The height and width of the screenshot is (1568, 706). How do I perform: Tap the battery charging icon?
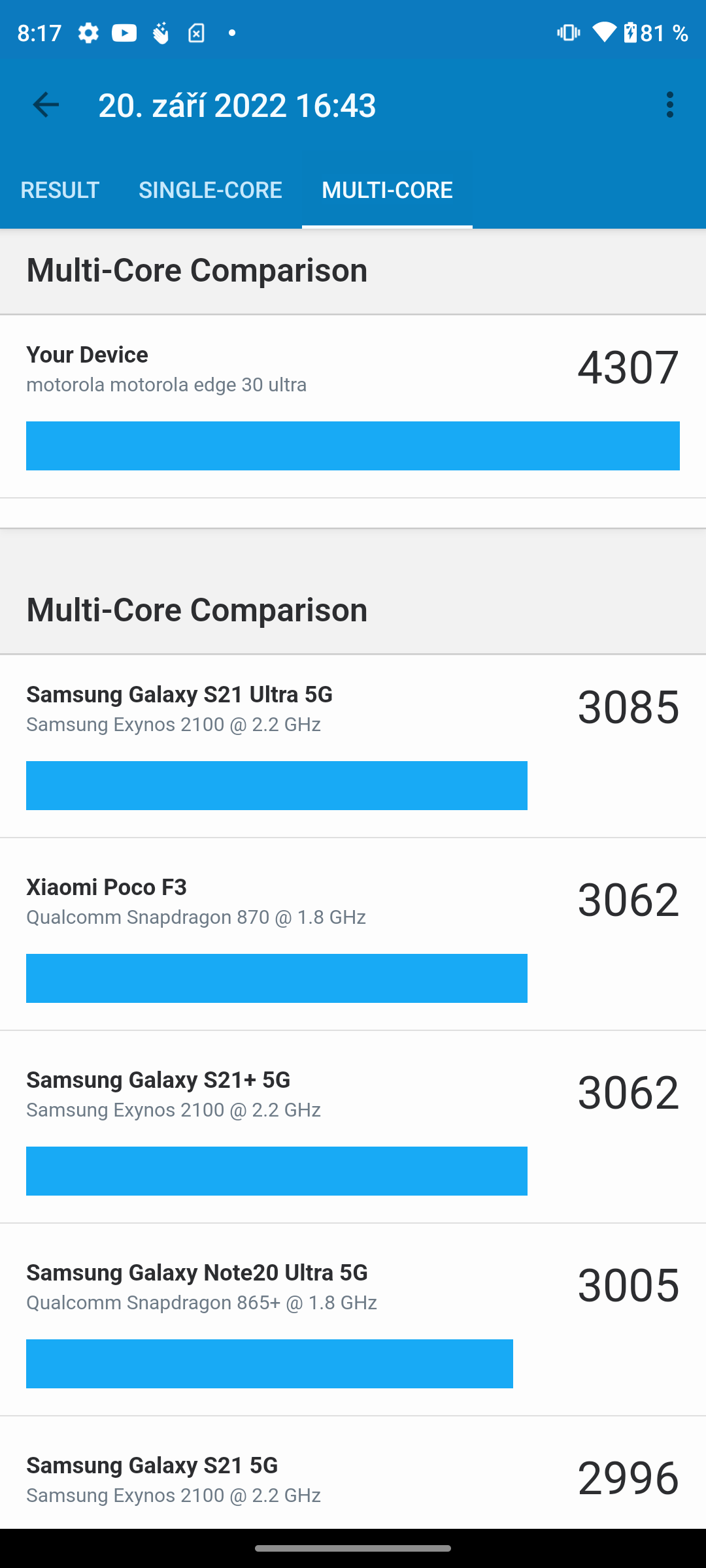tap(630, 32)
